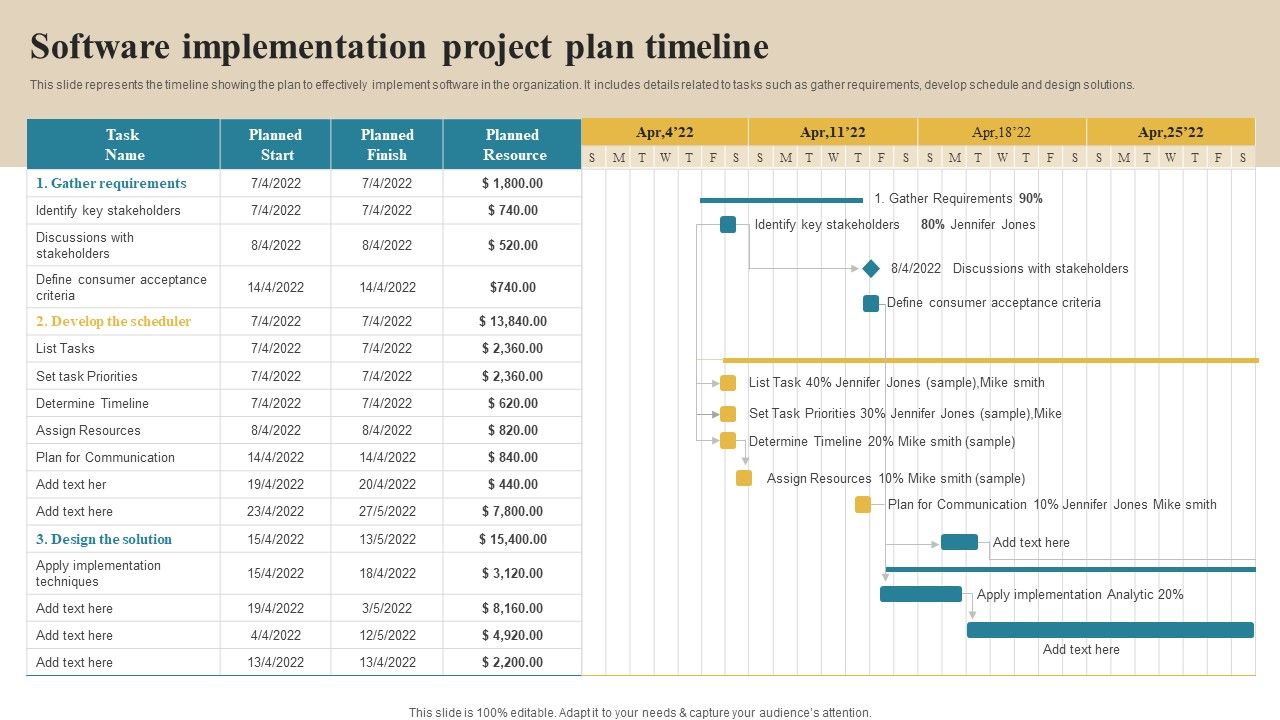
Task: Select the Apr,11'22 week header
Action: [x=833, y=132]
